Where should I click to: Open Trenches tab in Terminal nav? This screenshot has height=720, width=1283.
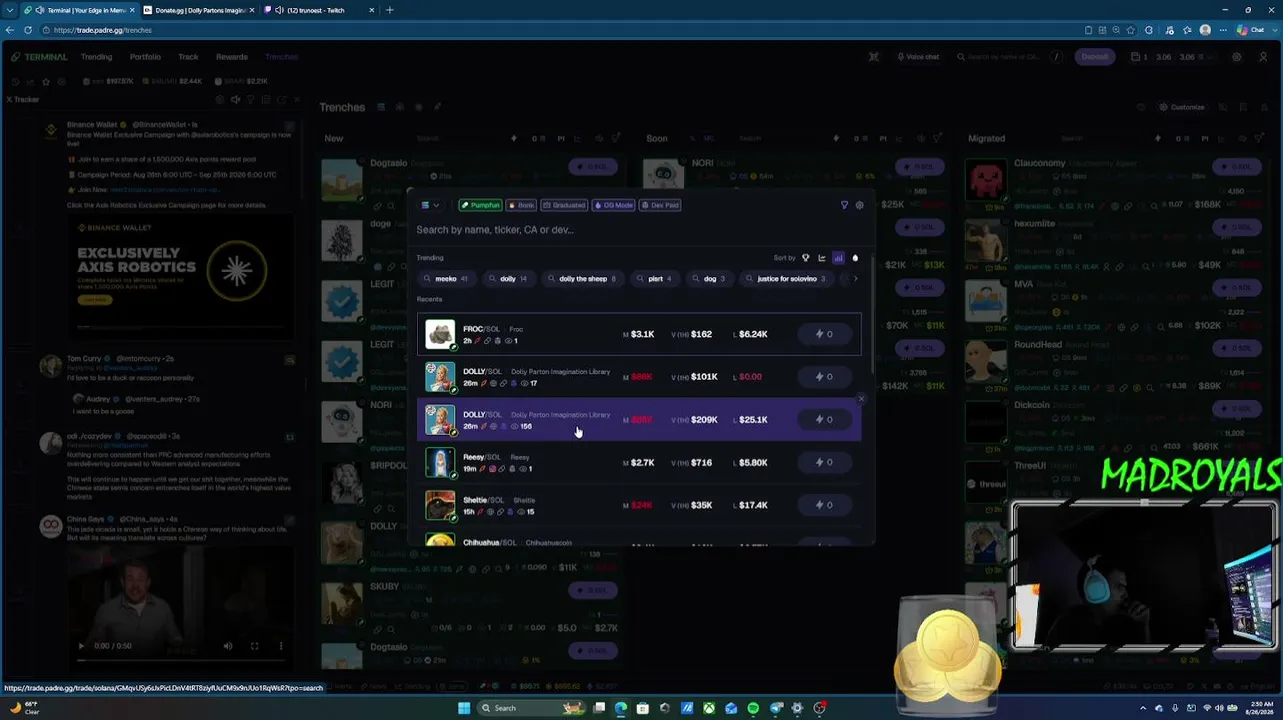(282, 57)
